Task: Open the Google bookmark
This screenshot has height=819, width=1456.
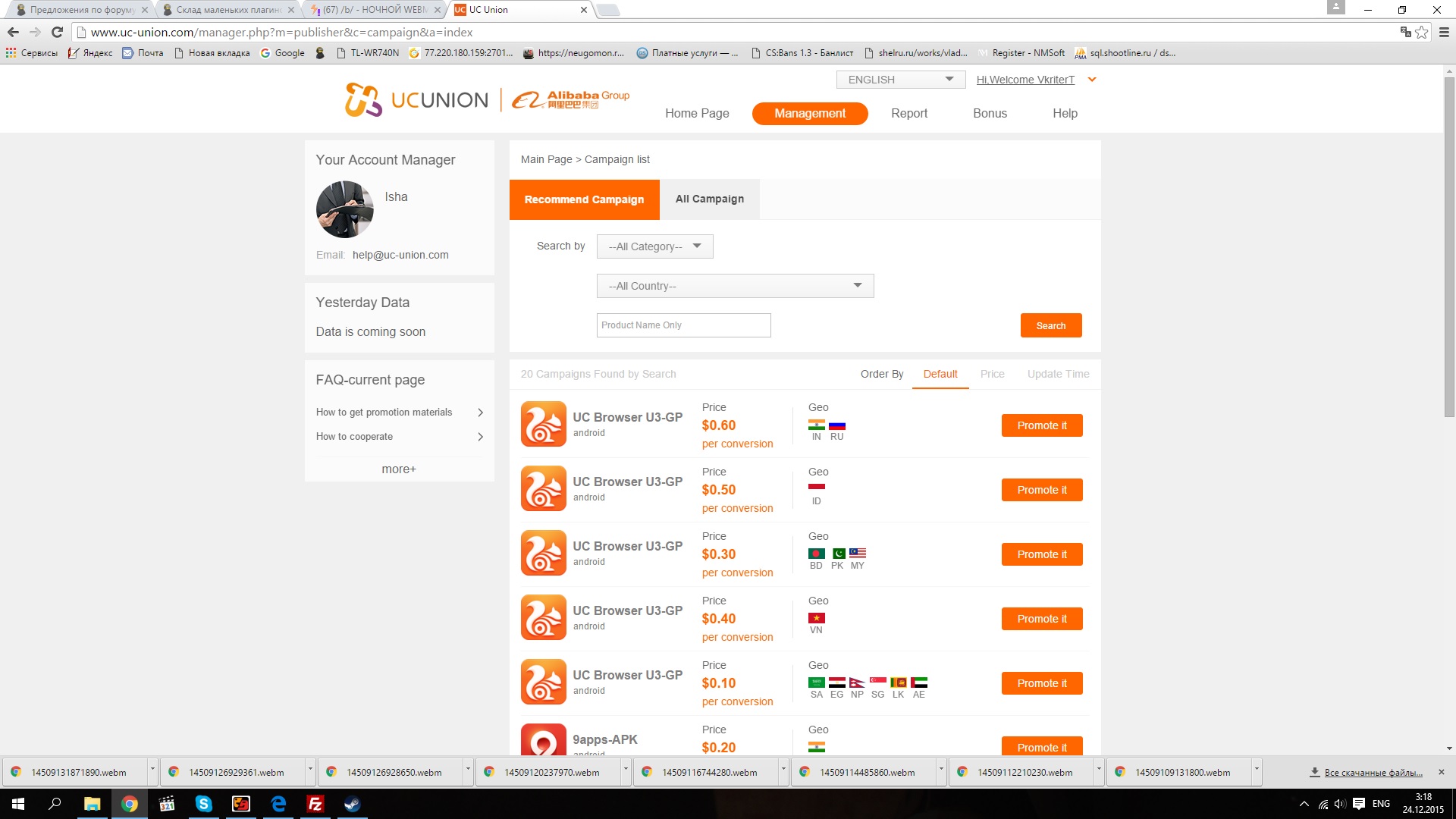Action: click(282, 53)
